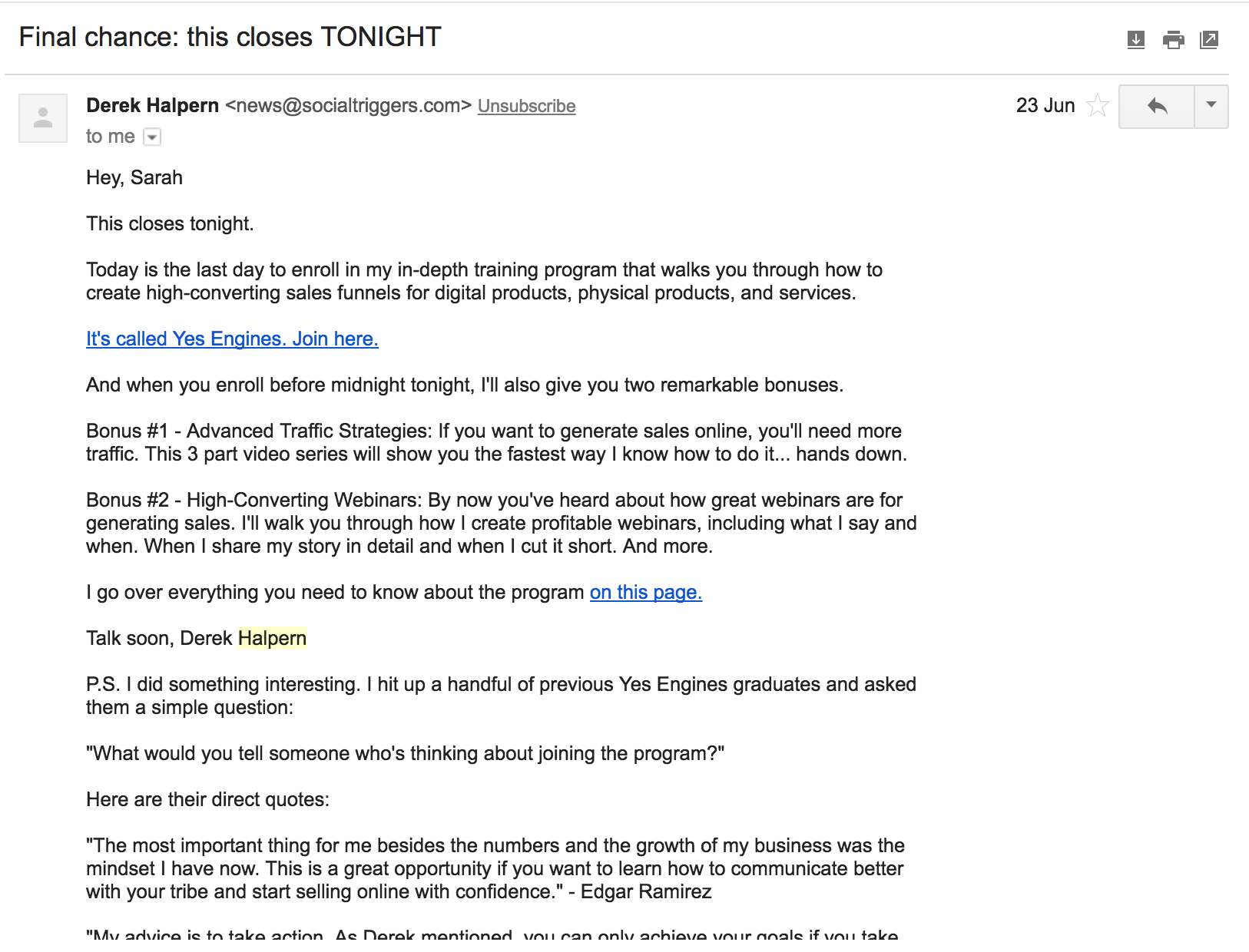Image resolution: width=1249 pixels, height=952 pixels.
Task: Click the "Hey, Sarah" greeting line
Action: click(x=134, y=177)
